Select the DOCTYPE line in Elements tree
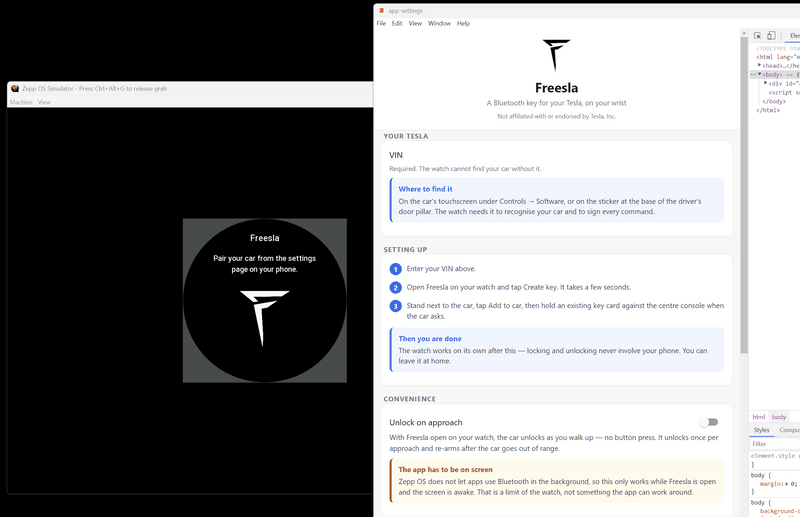The image size is (800, 517). (778, 48)
